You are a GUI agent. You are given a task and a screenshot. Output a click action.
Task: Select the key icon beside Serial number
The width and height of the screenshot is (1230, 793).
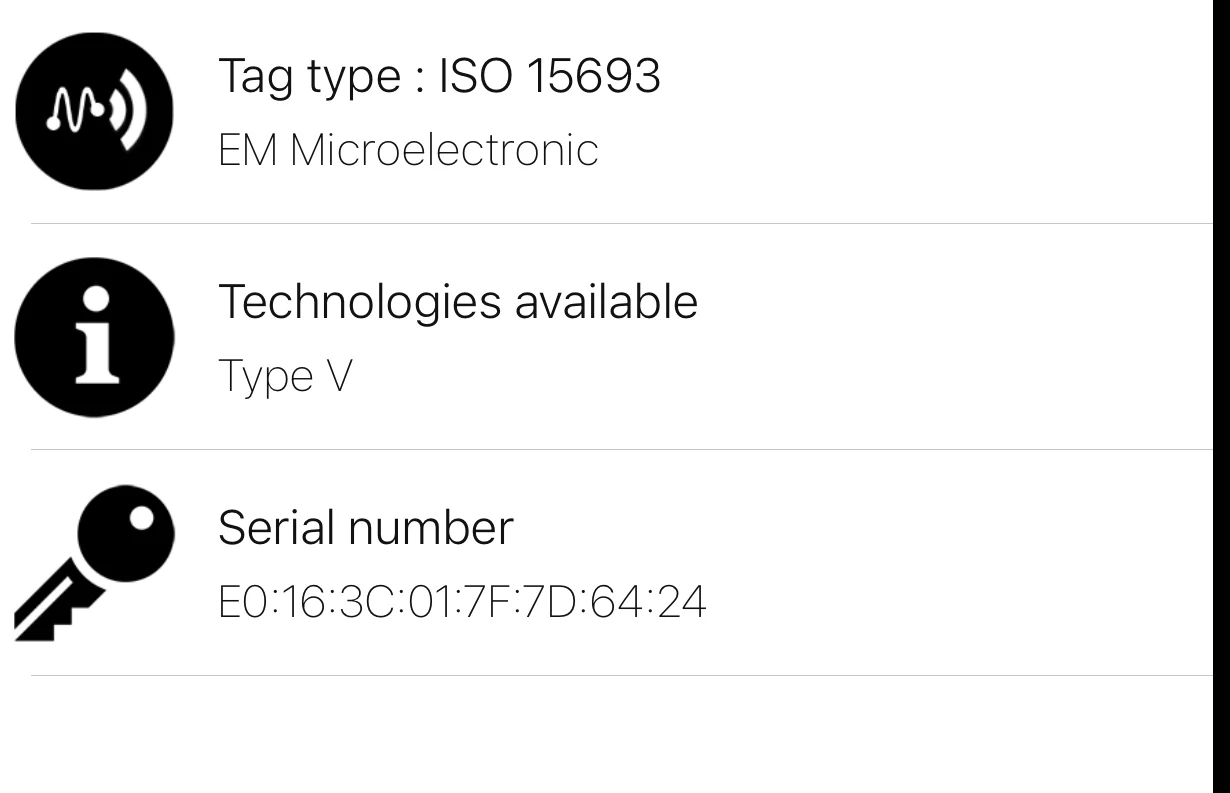pyautogui.click(x=94, y=564)
